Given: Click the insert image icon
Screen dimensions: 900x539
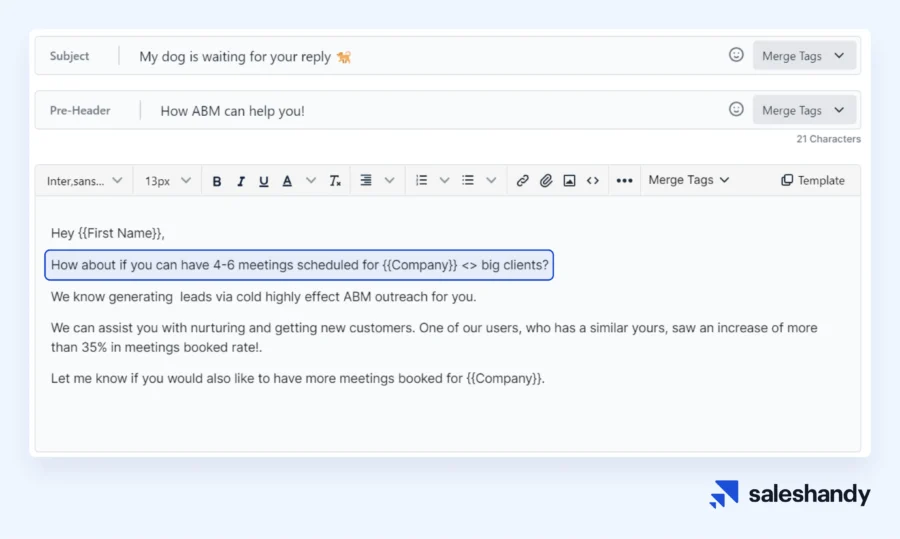Looking at the screenshot, I should tap(569, 181).
